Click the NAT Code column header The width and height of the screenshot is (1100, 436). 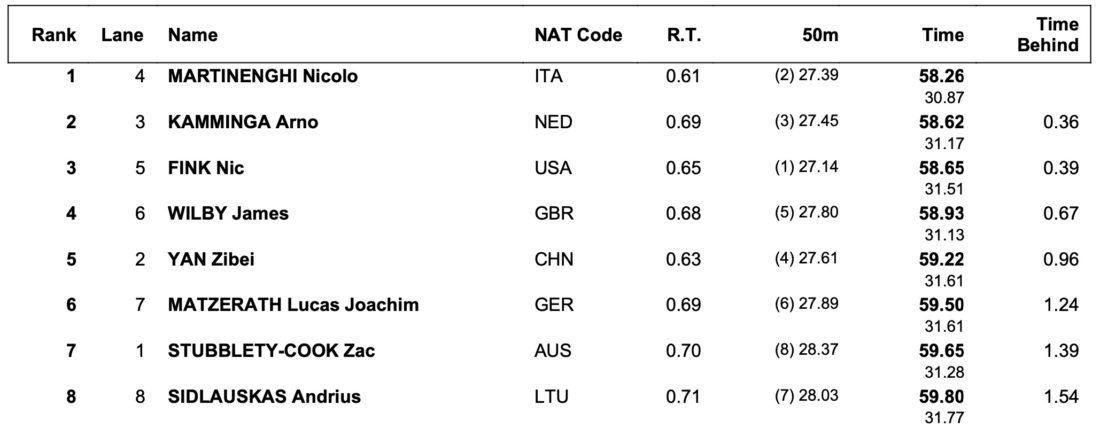tap(578, 35)
